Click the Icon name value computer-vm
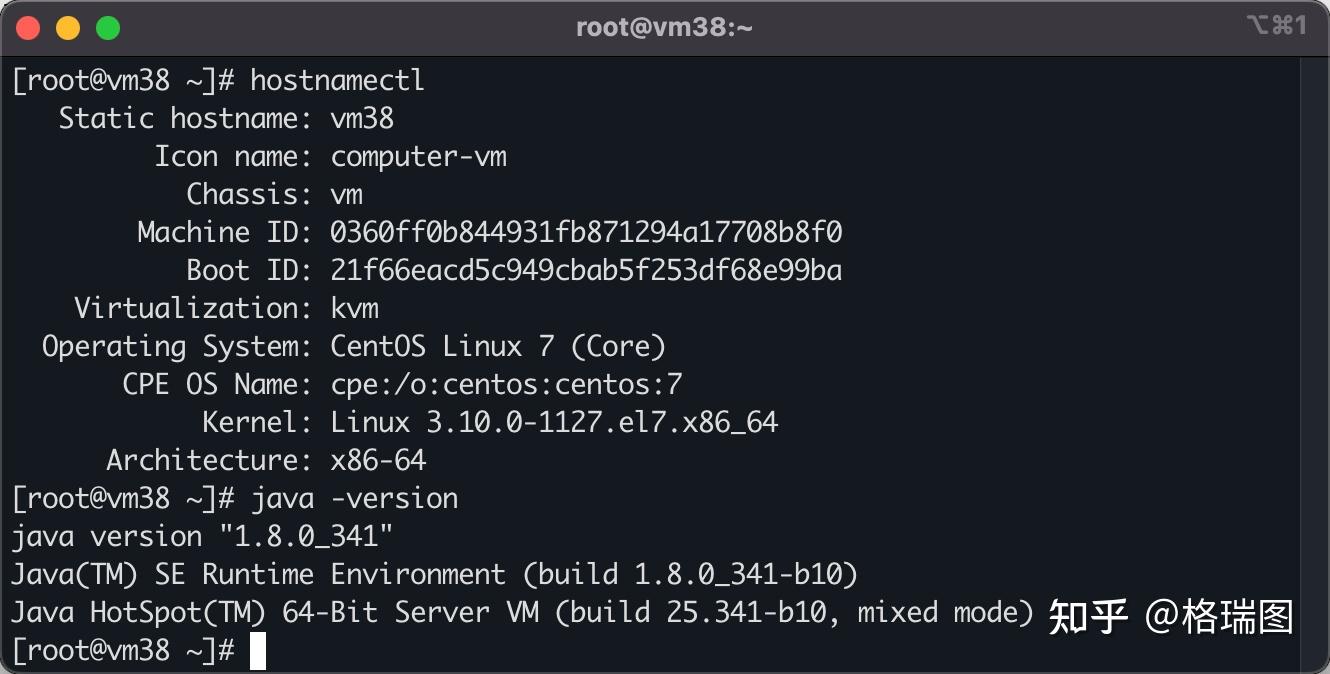 tap(418, 157)
